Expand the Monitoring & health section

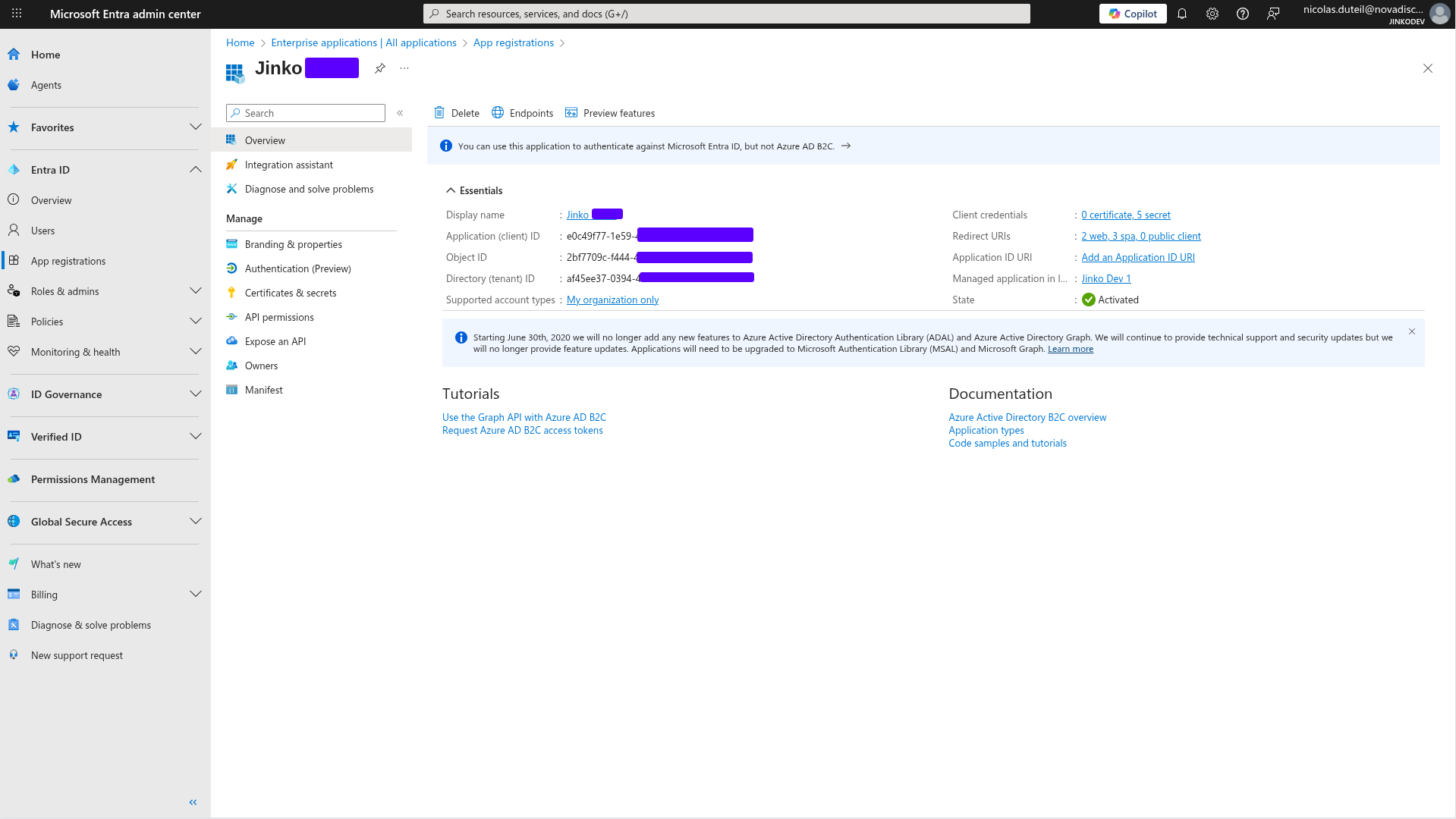tap(196, 351)
